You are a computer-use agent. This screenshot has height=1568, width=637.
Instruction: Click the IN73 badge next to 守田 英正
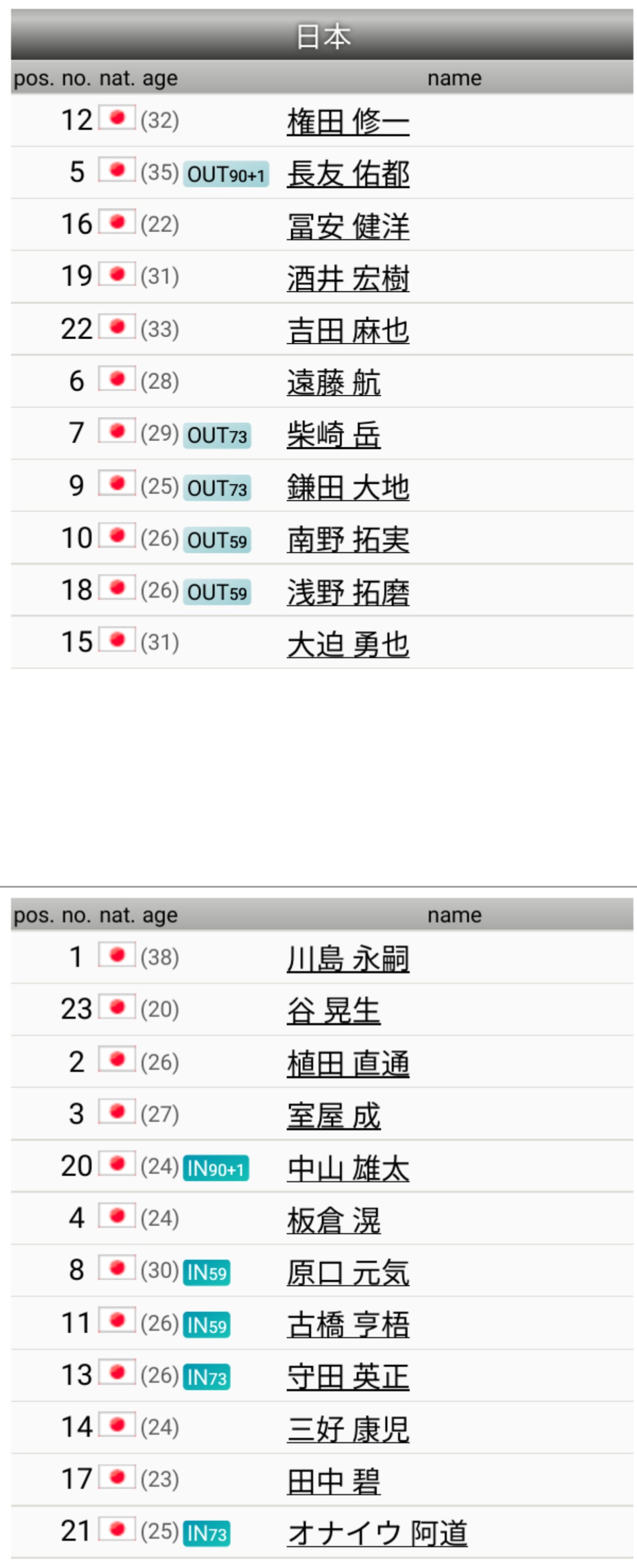tap(207, 1377)
